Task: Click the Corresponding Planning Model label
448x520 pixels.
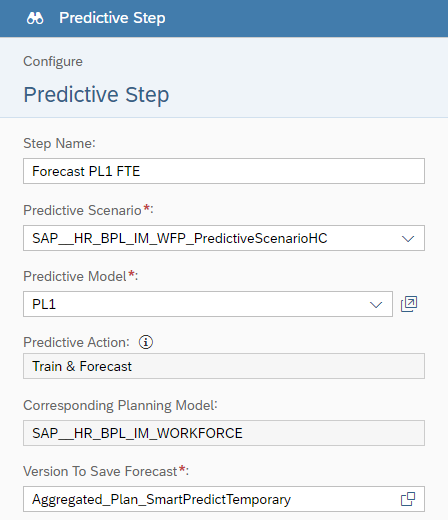Action: pos(120,406)
